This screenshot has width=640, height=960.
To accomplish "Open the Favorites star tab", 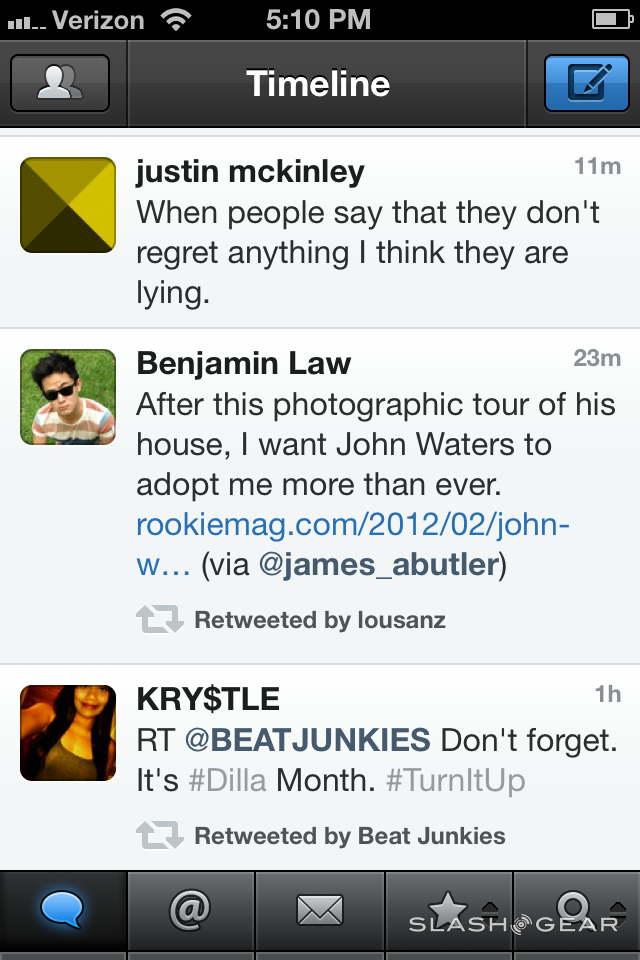I will click(448, 910).
